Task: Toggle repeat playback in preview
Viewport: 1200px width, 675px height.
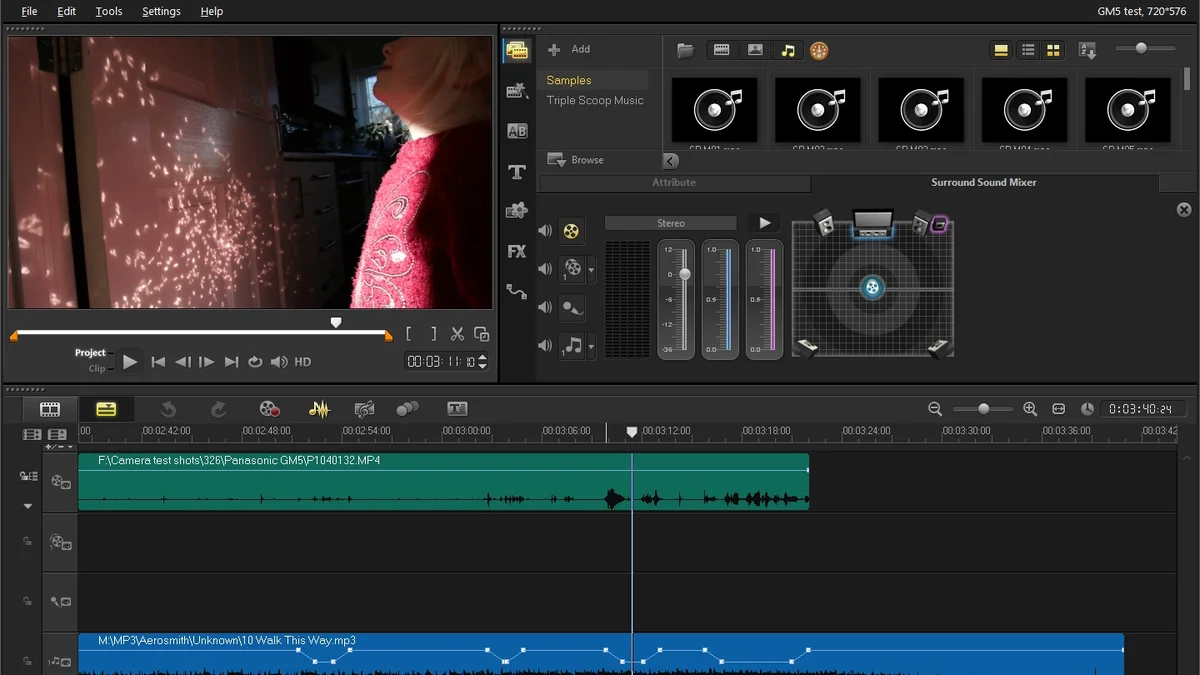Action: coord(255,362)
